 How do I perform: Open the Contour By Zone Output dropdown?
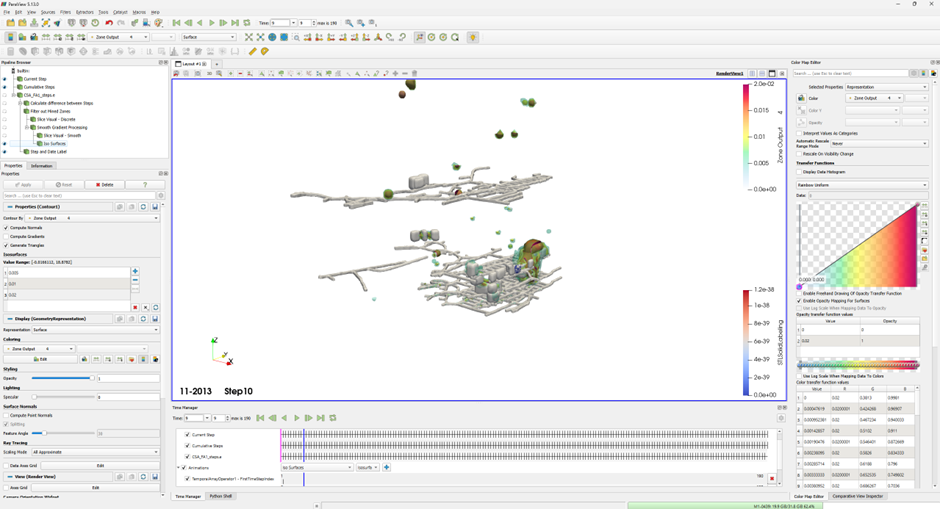click(93, 218)
